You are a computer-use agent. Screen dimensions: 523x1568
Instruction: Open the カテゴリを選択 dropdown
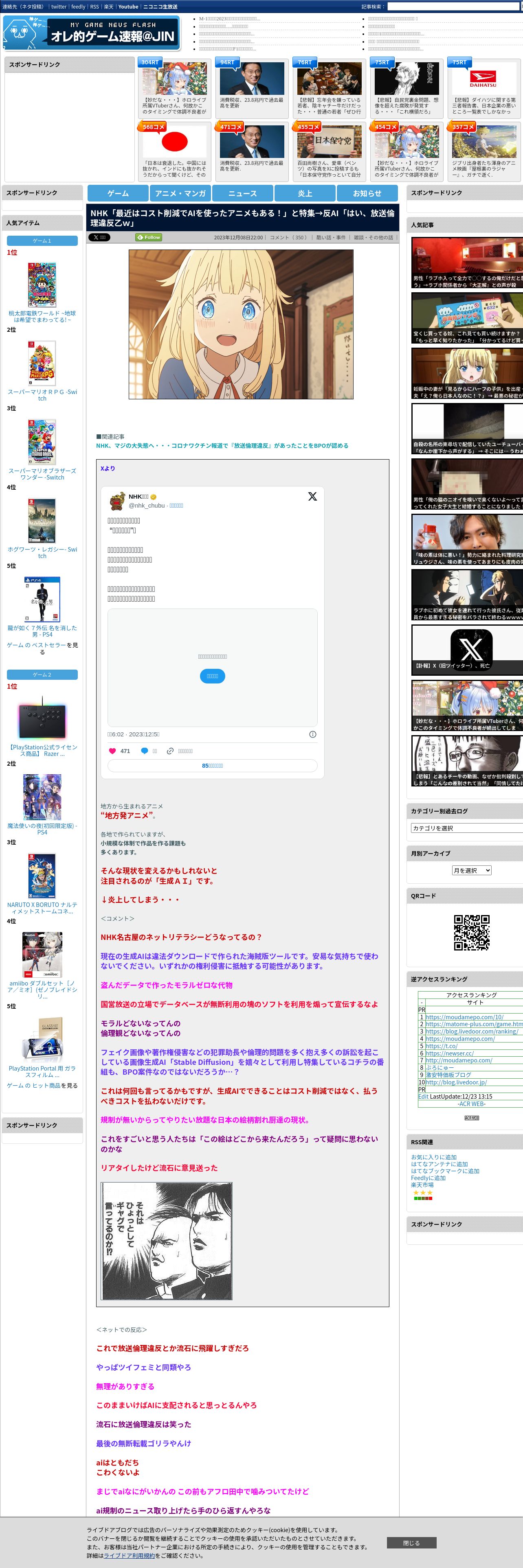pos(466,828)
